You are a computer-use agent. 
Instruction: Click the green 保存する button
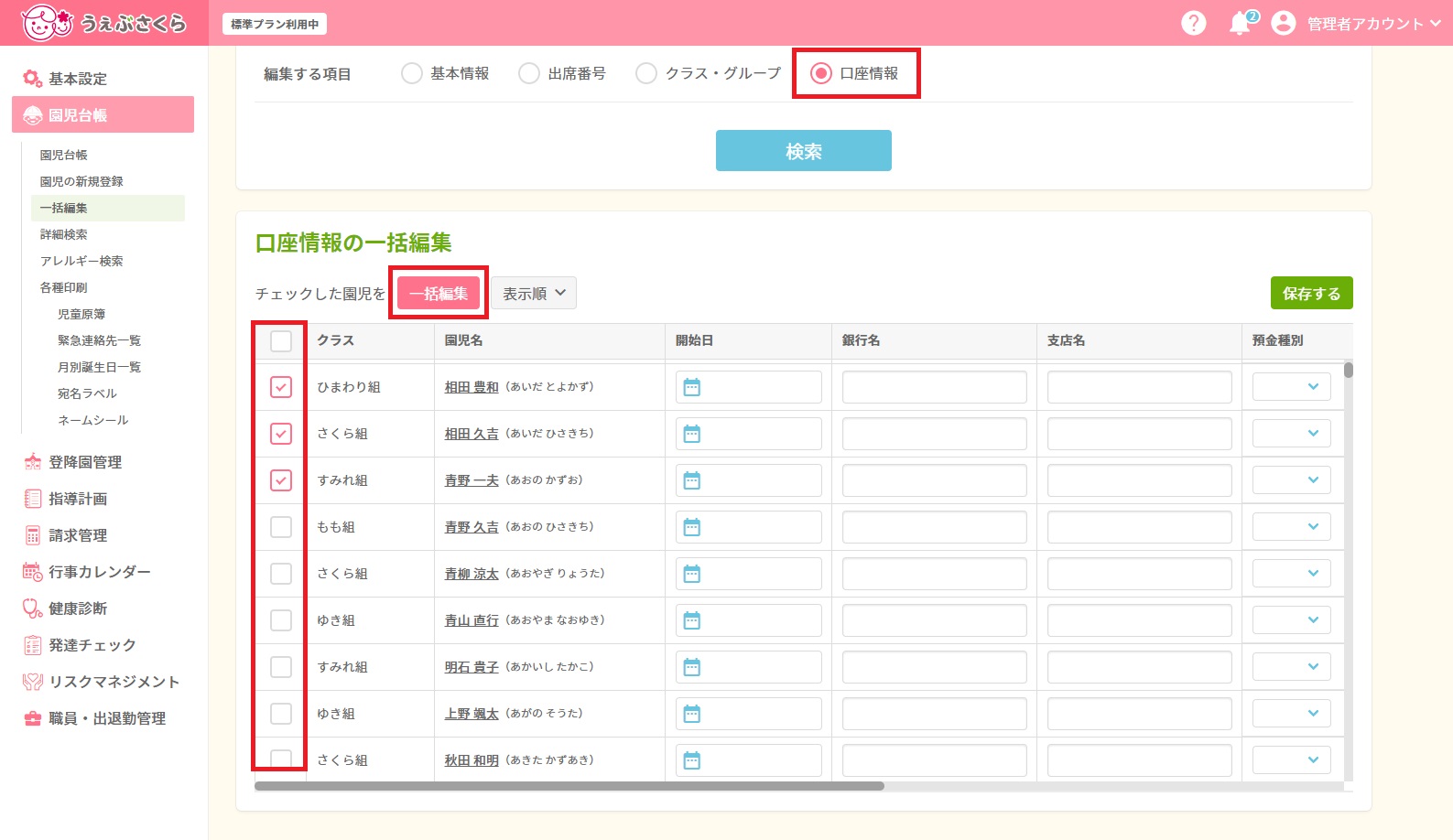[1311, 293]
